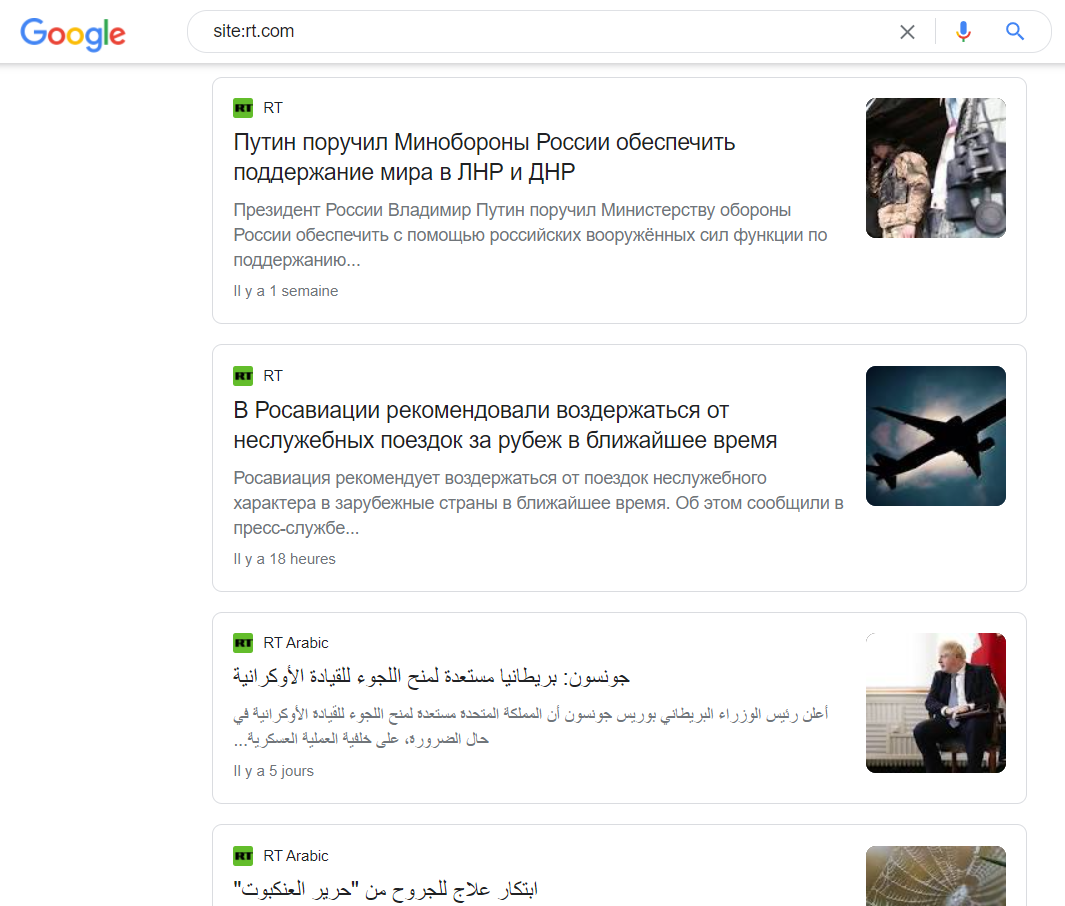Open headline 'Путин поручил Минобороны России'
Screen dimensions: 1065x906
click(484, 157)
